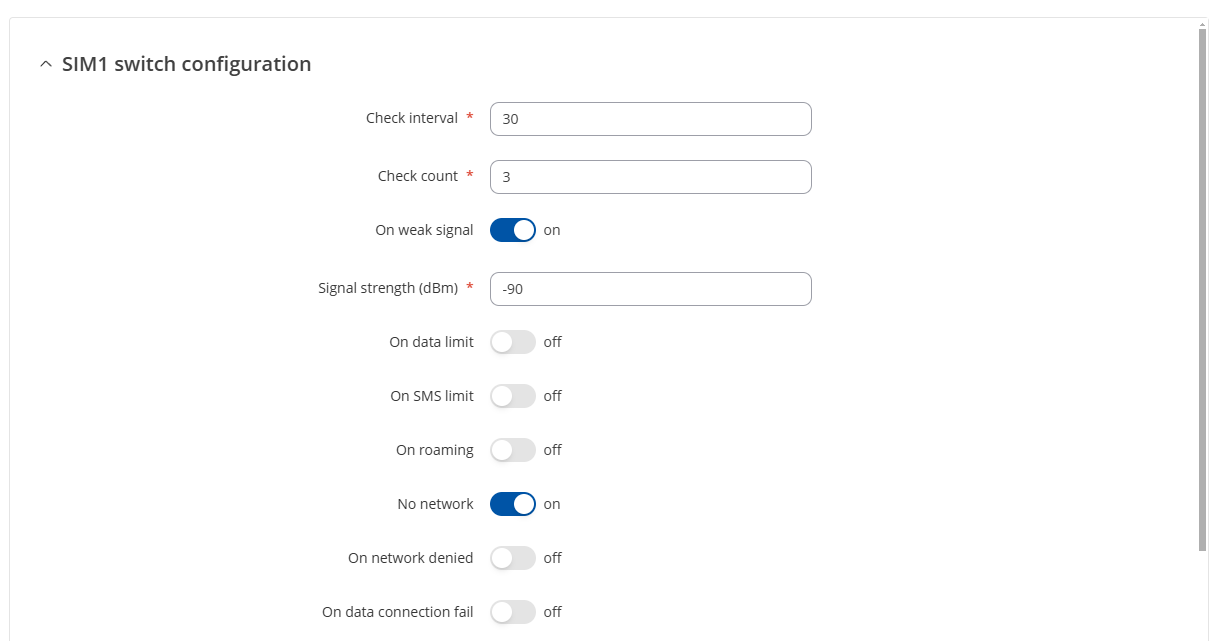
Task: Enable the On roaming switch
Action: coord(513,450)
